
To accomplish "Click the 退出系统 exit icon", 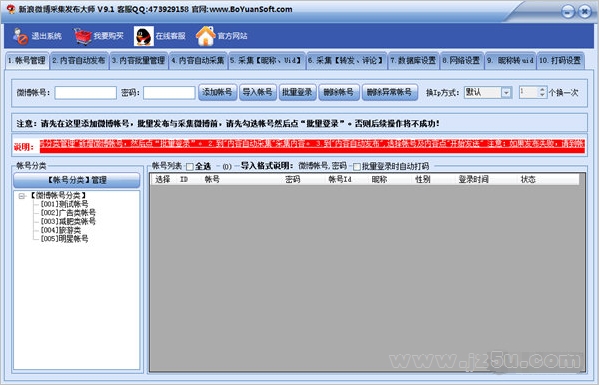I will point(20,36).
